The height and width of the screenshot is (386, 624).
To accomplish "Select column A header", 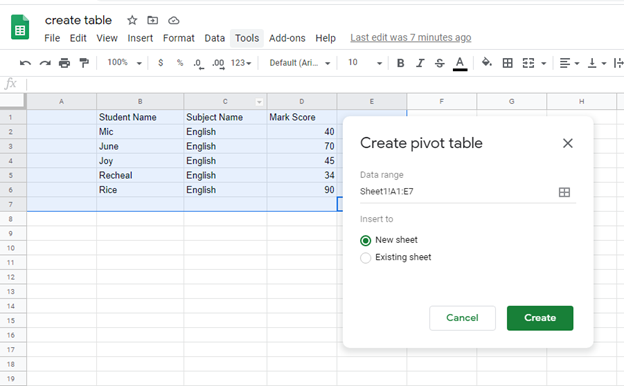I will click(x=61, y=101).
